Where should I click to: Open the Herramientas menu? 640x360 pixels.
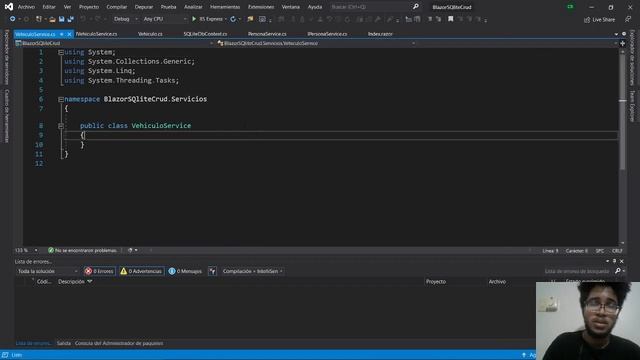click(x=225, y=7)
